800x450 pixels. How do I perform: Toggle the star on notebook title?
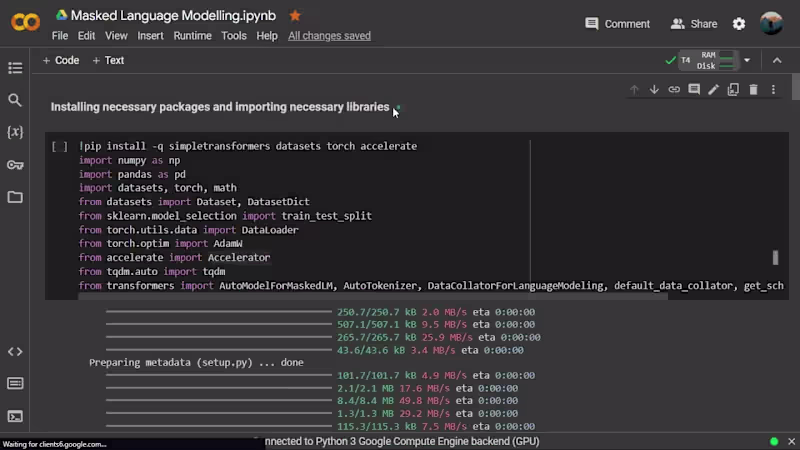(295, 16)
